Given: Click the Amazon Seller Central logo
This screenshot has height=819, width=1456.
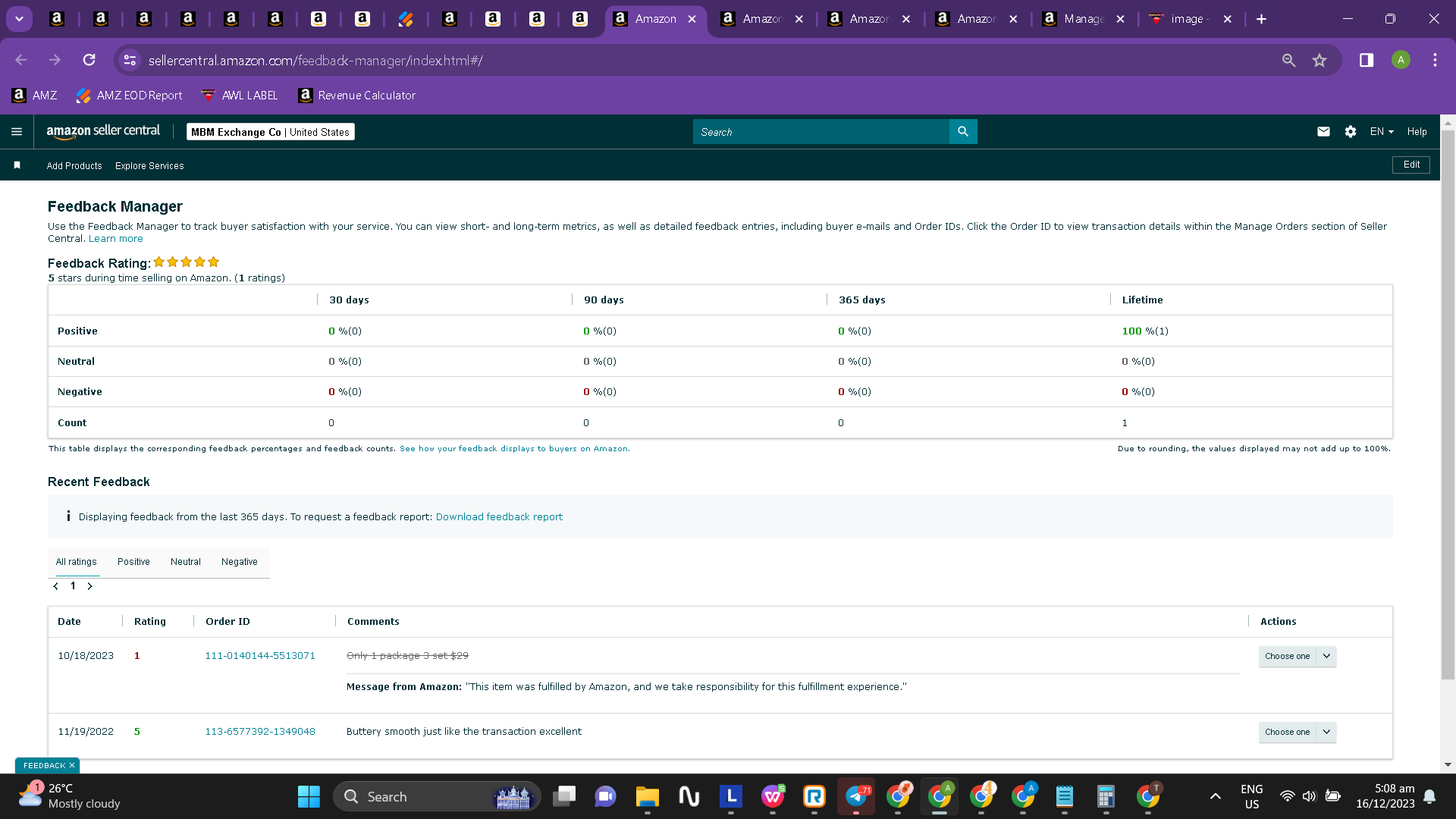Looking at the screenshot, I should (103, 131).
